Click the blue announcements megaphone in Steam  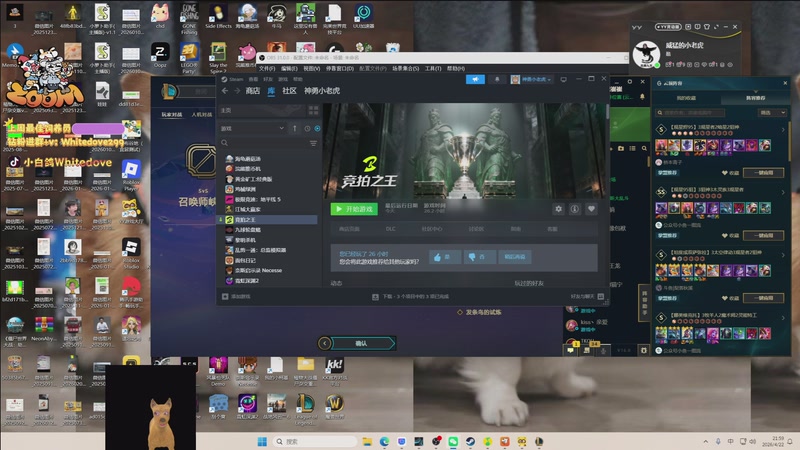(x=475, y=80)
